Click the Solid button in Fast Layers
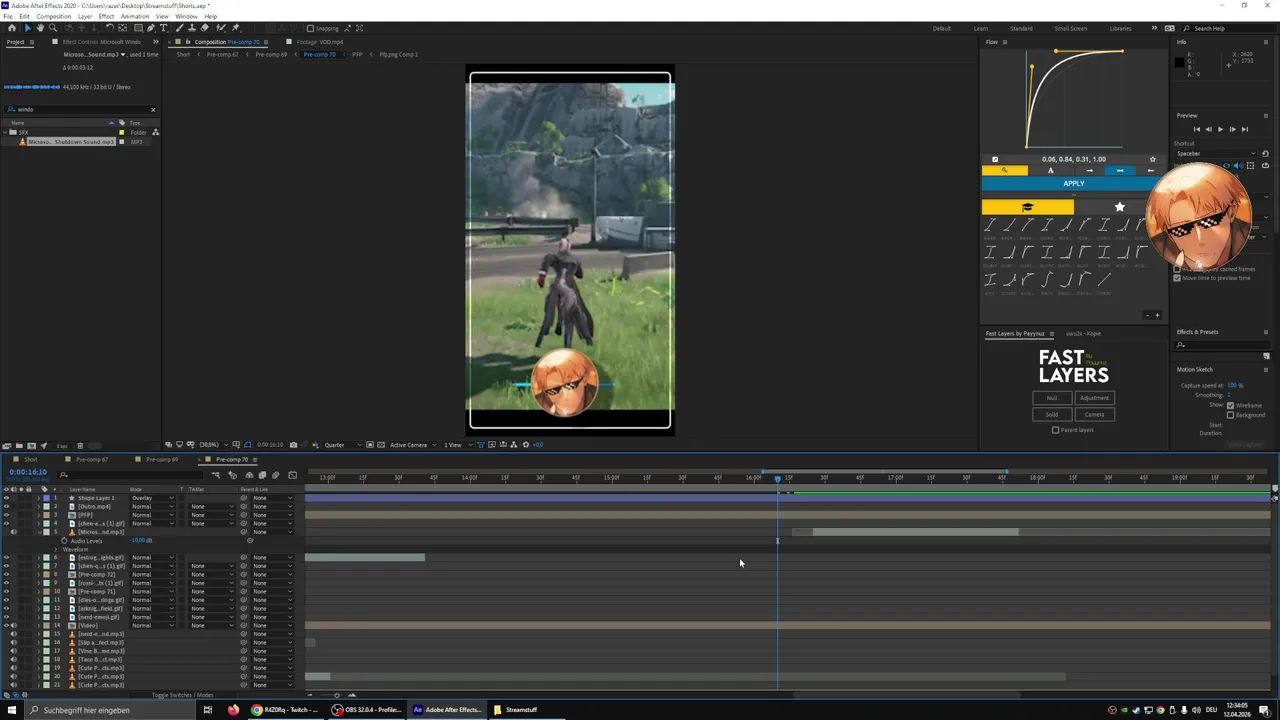Viewport: 1280px width, 720px height. [1051, 414]
